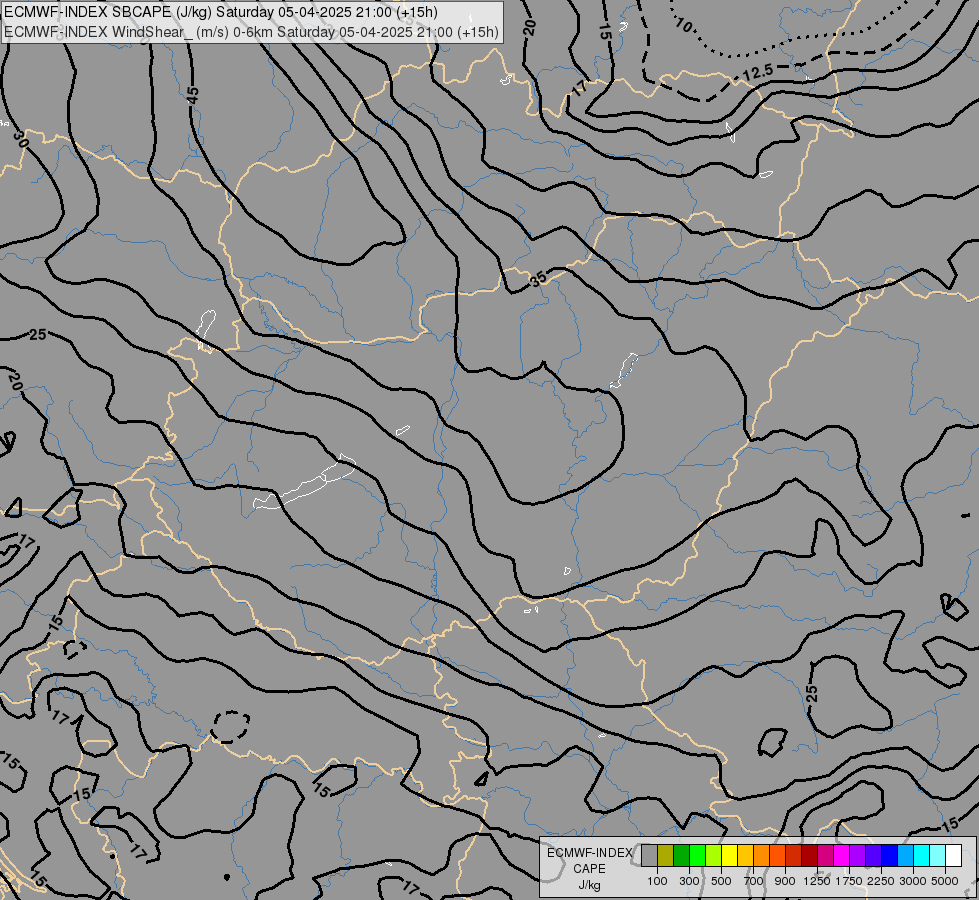979x900 pixels.
Task: Click the 45 wind shear contour label
Action: [x=192, y=95]
